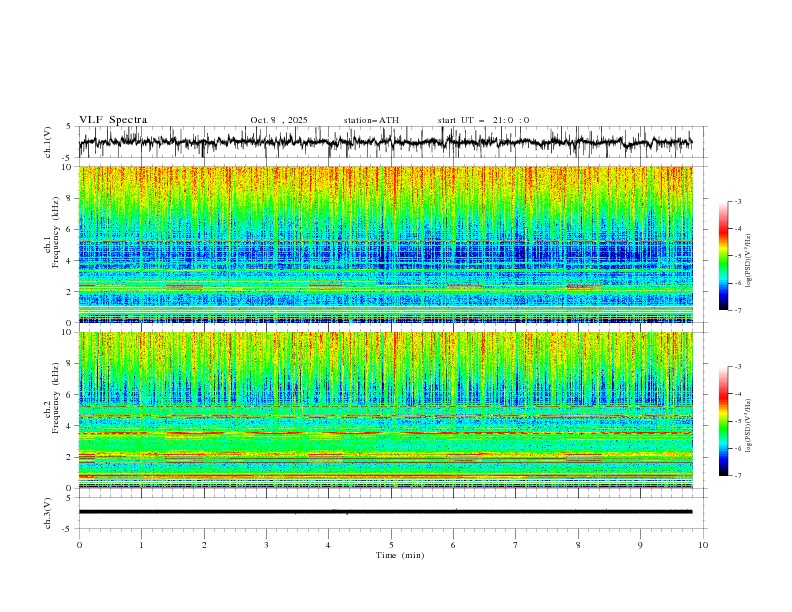Click the "ch.3(V)" axis label

point(48,513)
